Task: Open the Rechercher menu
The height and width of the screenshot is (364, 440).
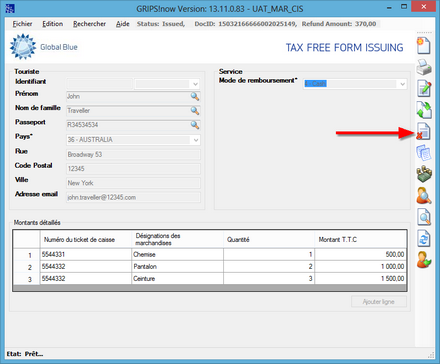Action: click(90, 24)
